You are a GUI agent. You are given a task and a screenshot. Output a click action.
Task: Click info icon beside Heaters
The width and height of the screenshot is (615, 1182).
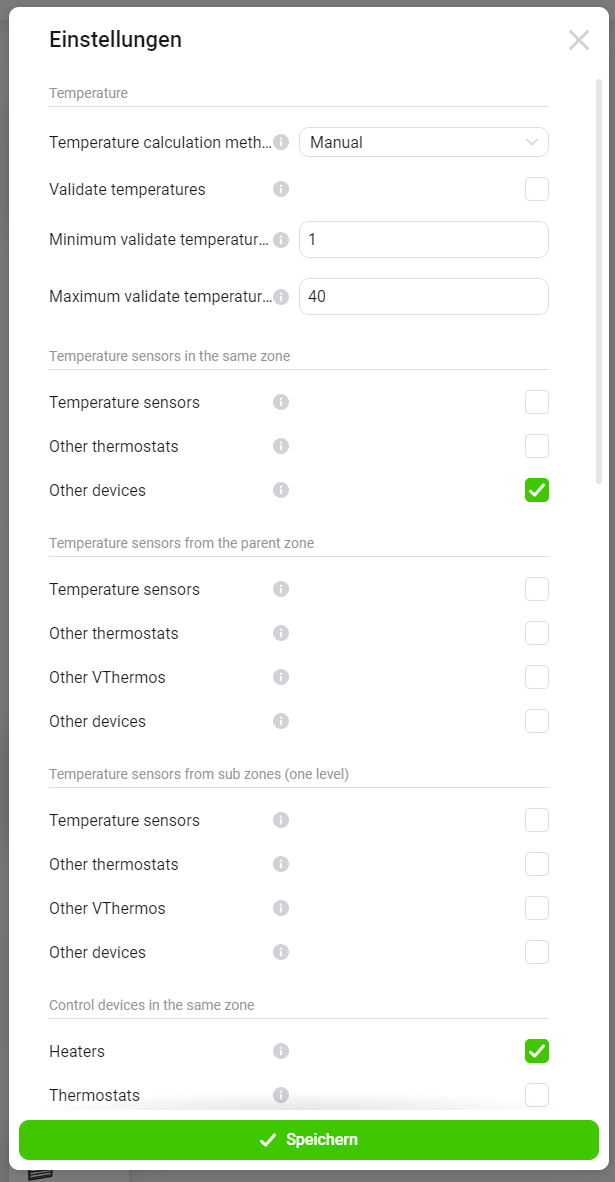[x=281, y=1051]
